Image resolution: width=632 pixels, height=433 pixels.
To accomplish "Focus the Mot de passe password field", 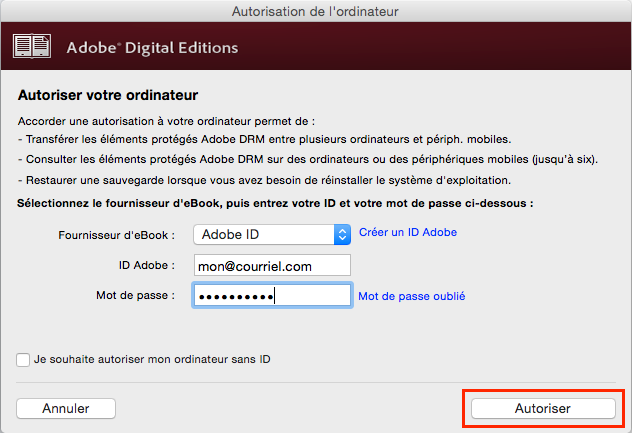I will 272,296.
